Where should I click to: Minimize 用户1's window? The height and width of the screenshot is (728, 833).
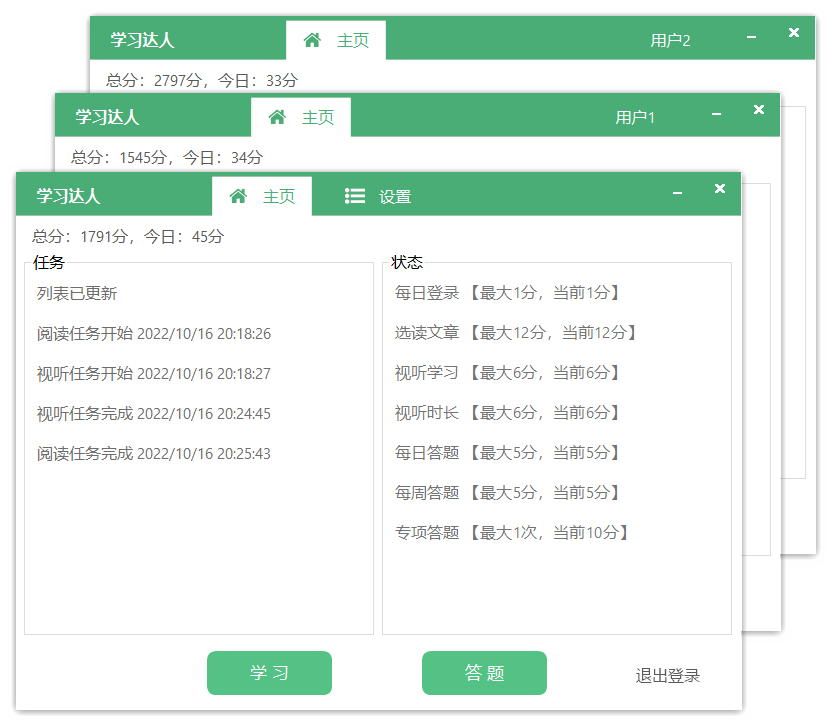click(x=716, y=113)
